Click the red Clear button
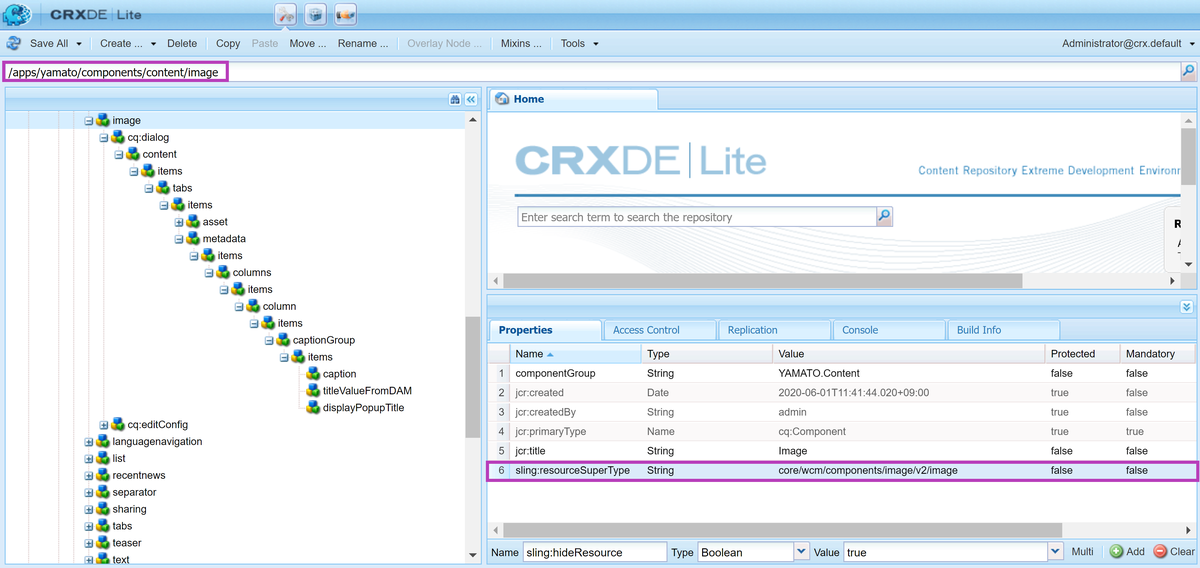Screen dimensions: 1200x568 (x=1174, y=551)
